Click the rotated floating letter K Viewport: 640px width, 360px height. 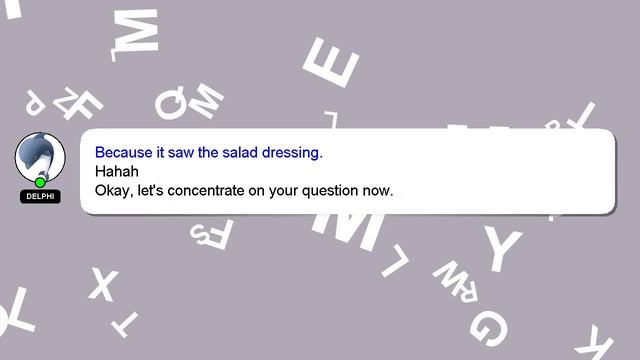[x=595, y=344]
